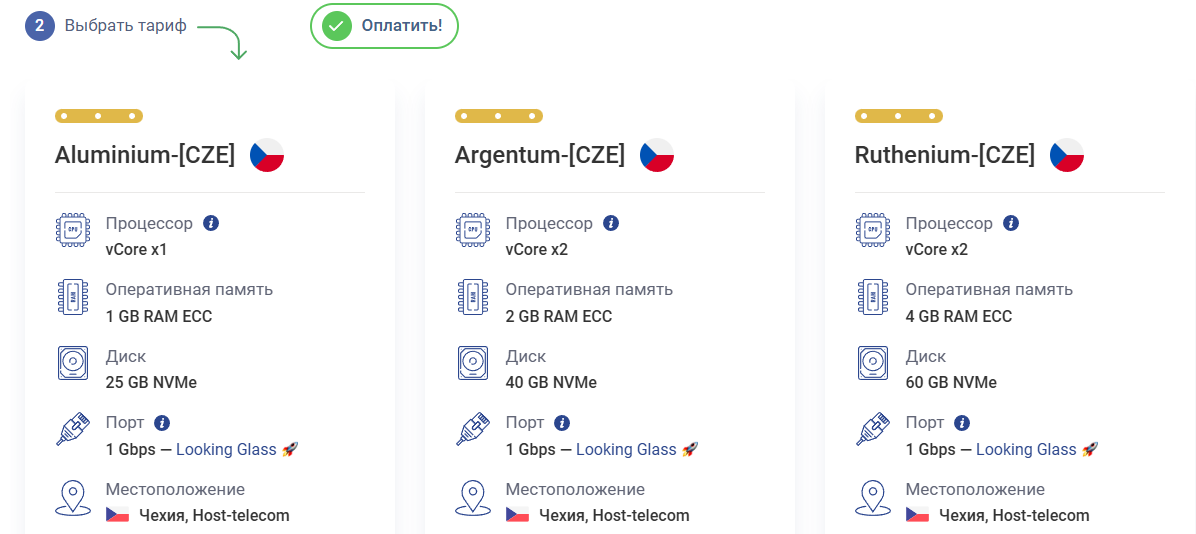Click the CPU chip icon in Aluminium card
The image size is (1196, 534).
73,230
